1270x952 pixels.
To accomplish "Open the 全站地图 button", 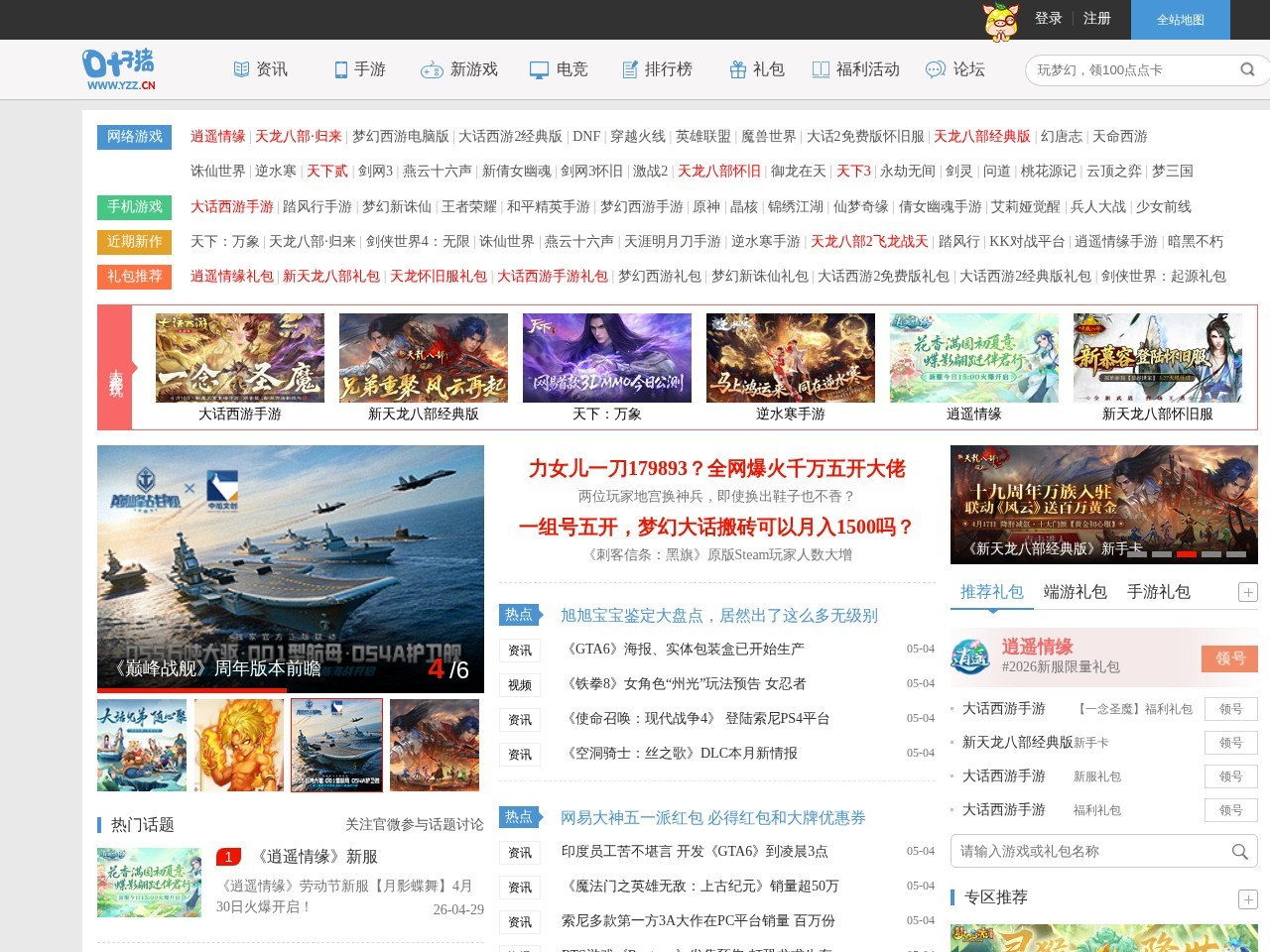I will [x=1181, y=20].
